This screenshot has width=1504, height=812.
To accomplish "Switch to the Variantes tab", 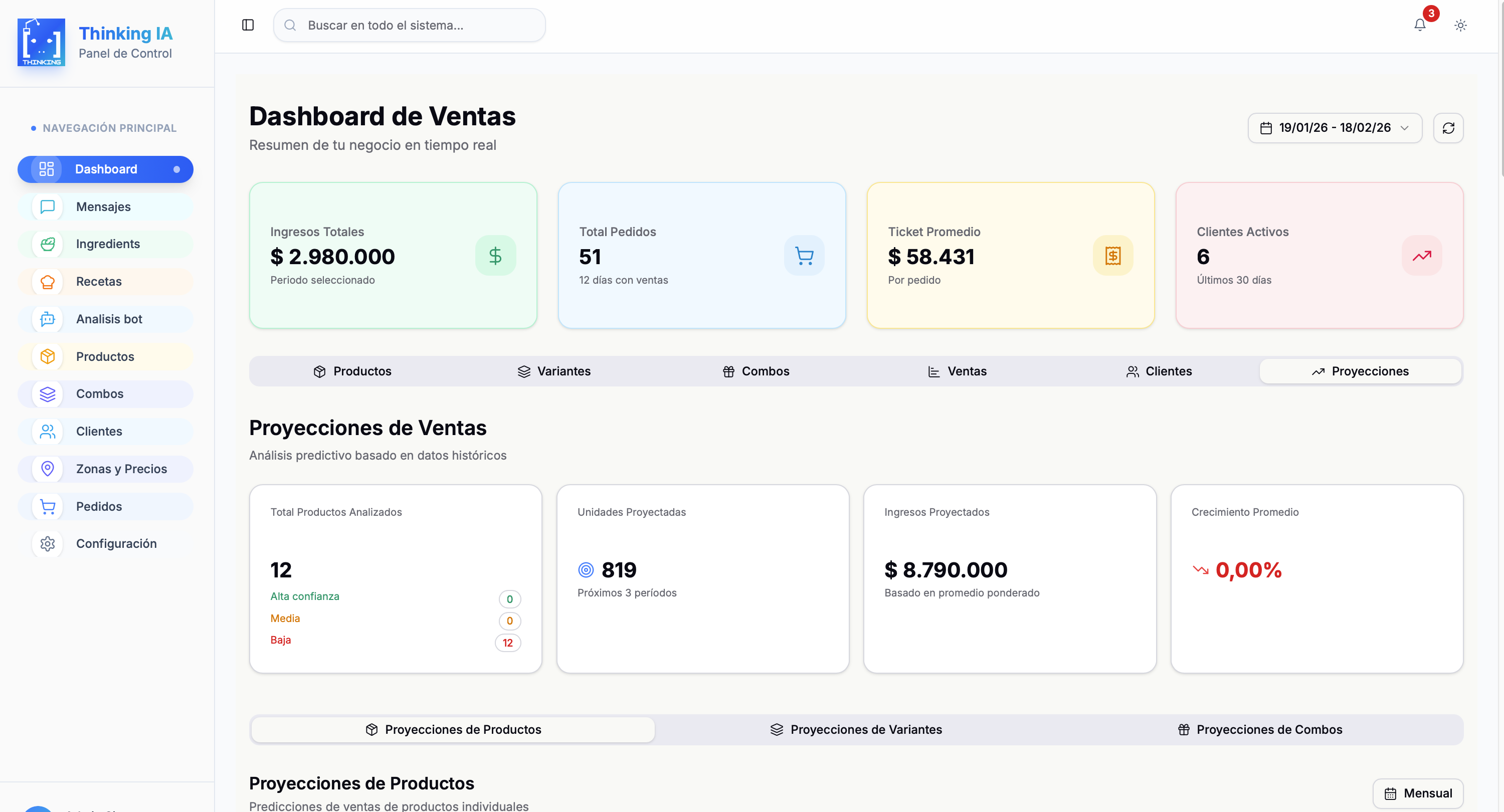I will coord(553,371).
